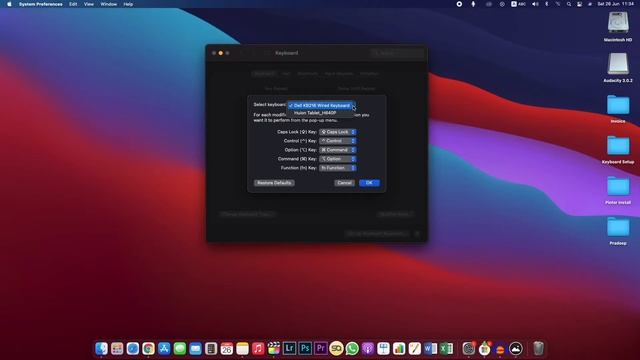Viewport: 640px width, 360px height.
Task: Launch Final Cut Pro from the Dock
Action: [274, 349]
